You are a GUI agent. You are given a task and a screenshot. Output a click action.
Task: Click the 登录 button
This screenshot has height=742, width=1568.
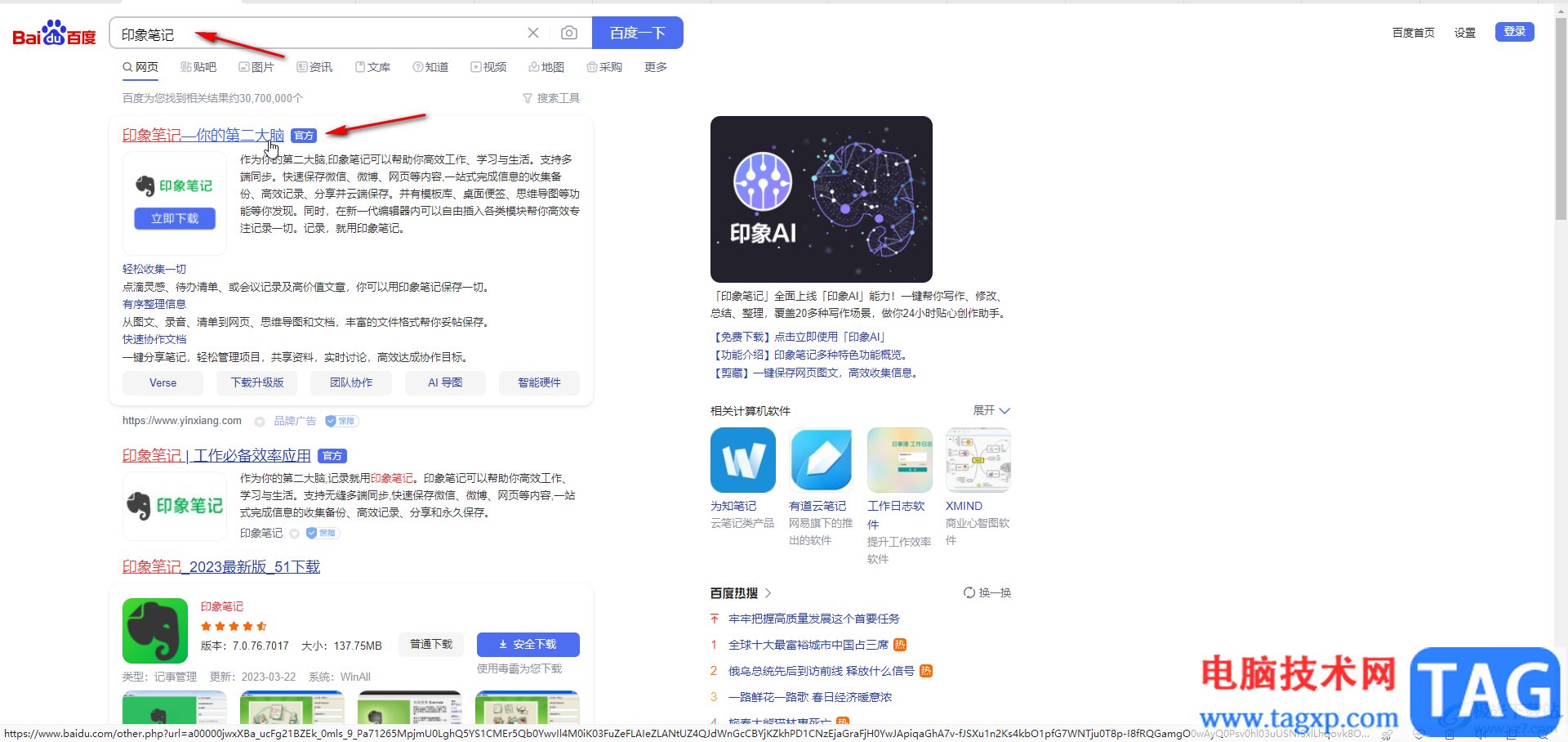coord(1515,31)
